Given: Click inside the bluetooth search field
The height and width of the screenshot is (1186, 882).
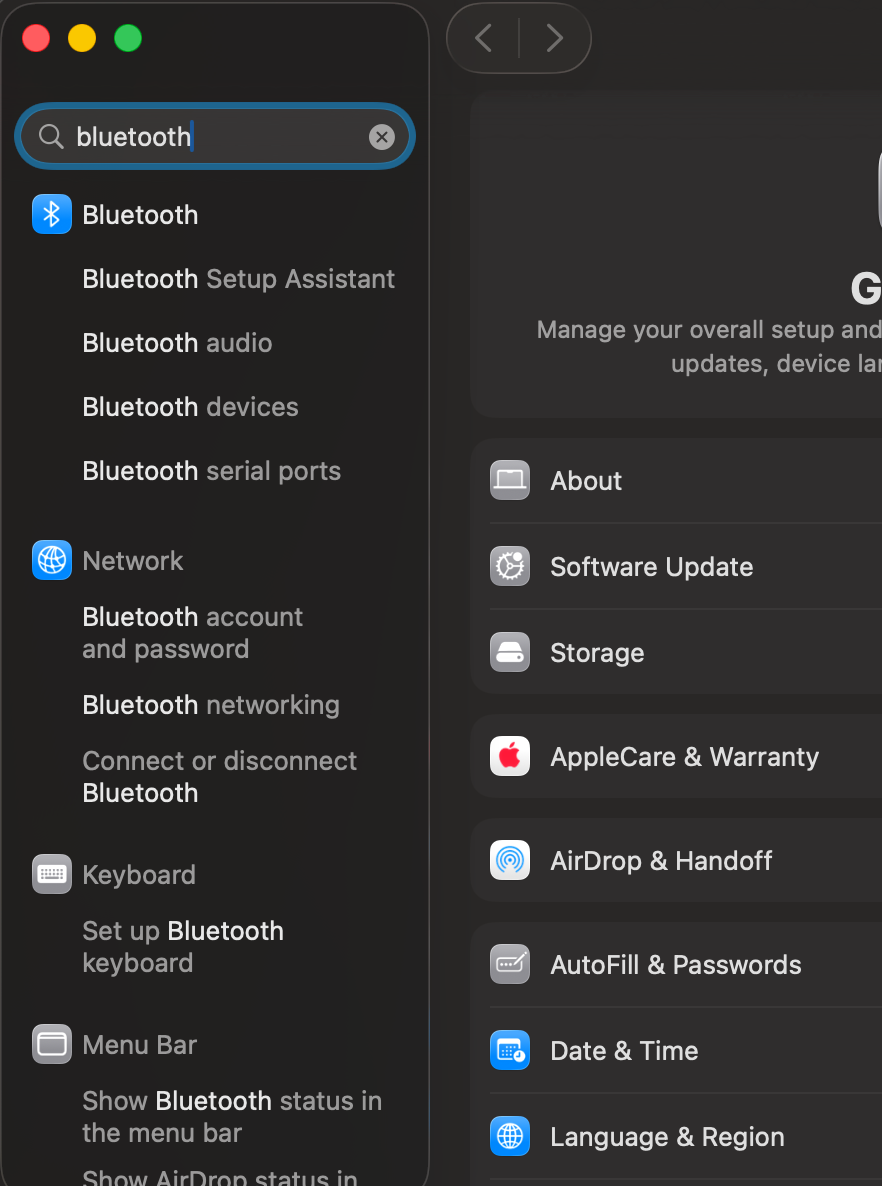Looking at the screenshot, I should 216,136.
